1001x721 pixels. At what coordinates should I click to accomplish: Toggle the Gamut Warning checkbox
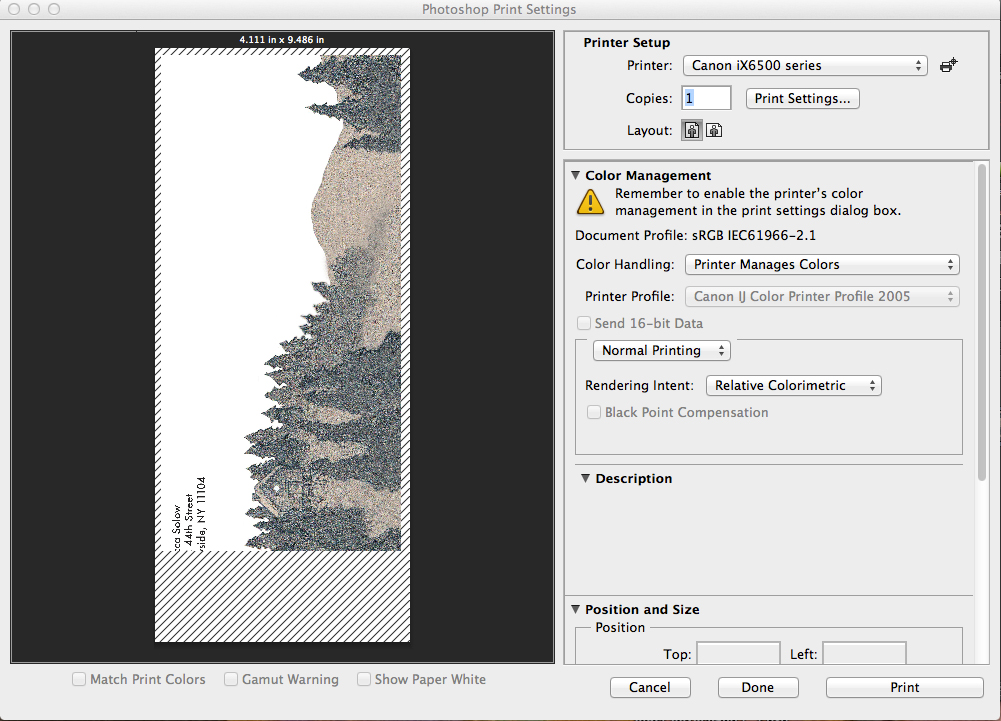point(231,680)
